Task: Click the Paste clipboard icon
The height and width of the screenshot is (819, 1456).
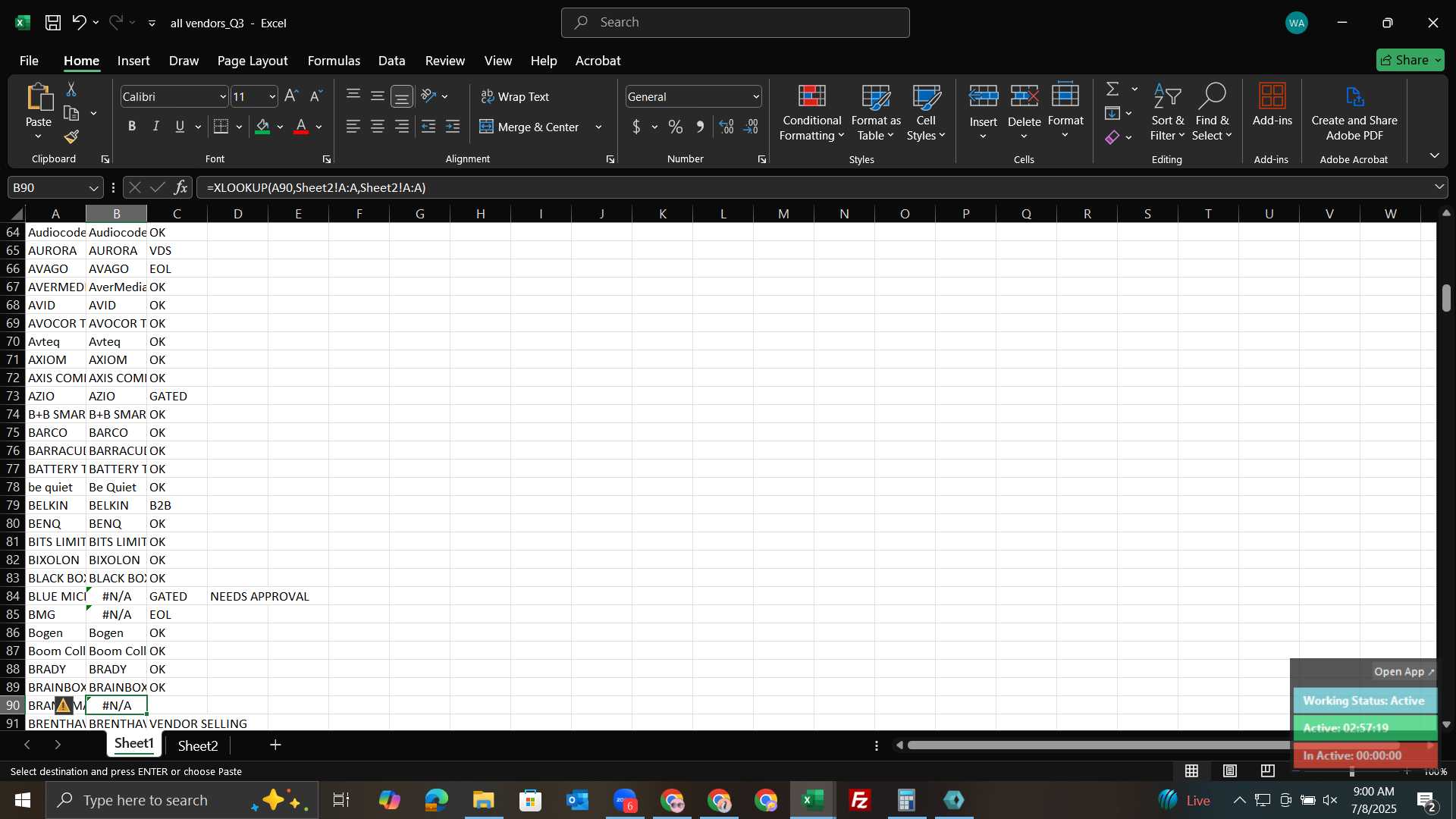Action: [39, 98]
